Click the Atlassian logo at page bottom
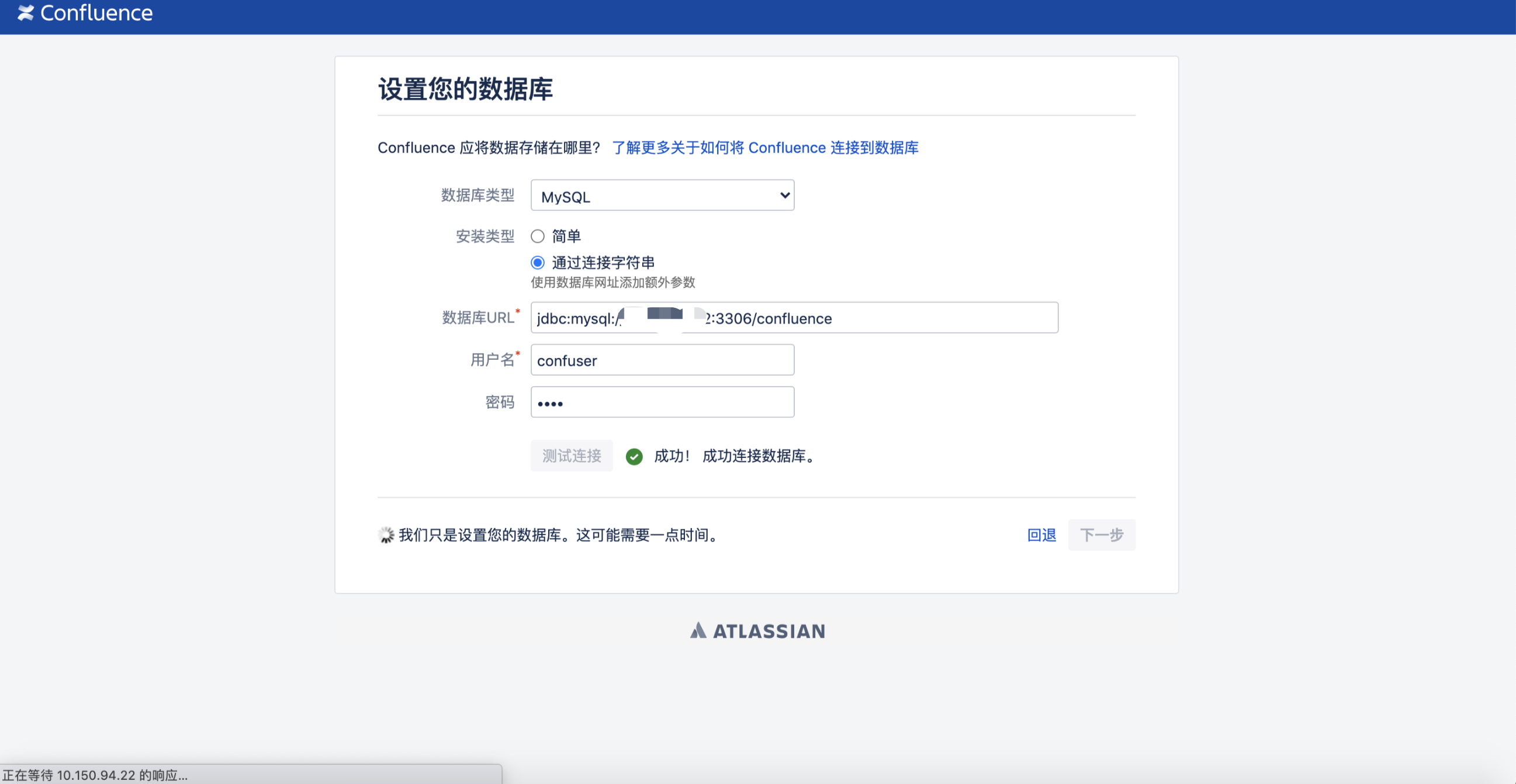1516x784 pixels. click(757, 630)
